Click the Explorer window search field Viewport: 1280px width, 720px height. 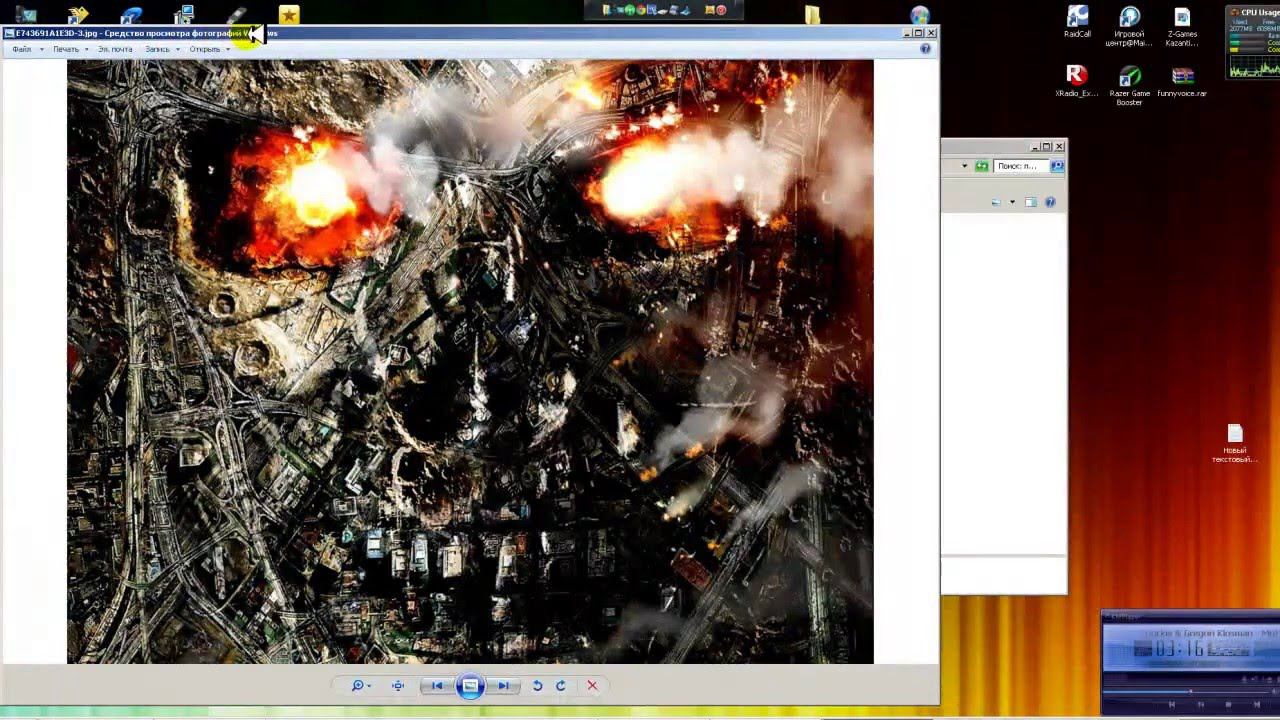click(1021, 166)
